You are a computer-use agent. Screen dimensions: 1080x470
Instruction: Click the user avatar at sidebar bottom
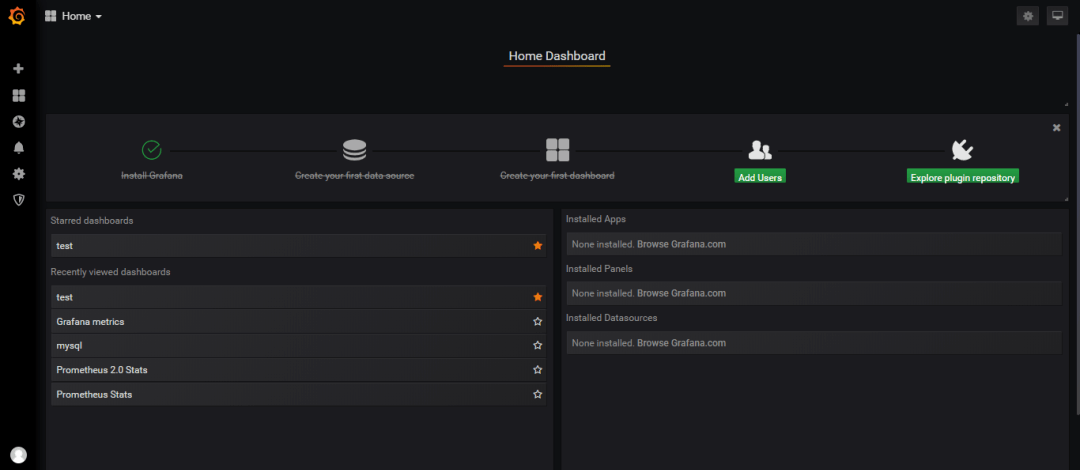click(19, 455)
